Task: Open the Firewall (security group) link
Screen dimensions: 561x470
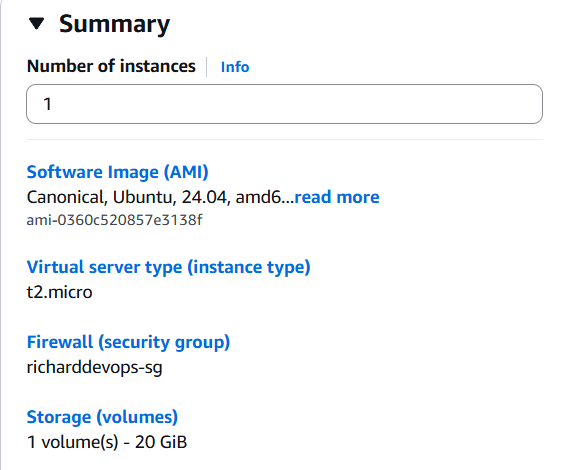Action: 128,342
